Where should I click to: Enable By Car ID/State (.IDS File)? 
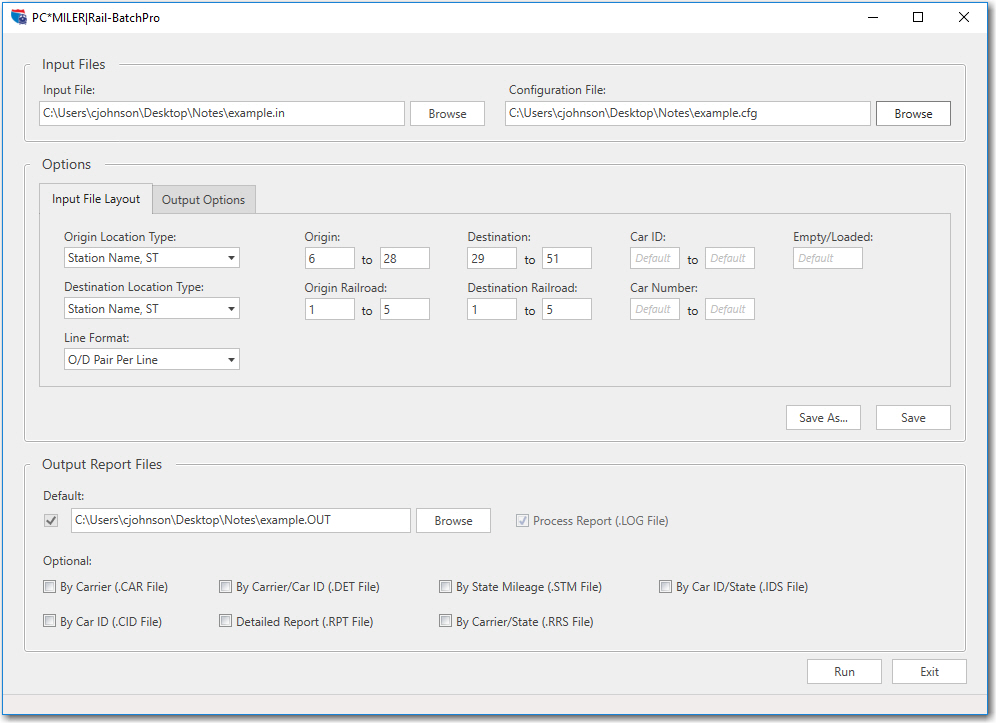tap(665, 586)
